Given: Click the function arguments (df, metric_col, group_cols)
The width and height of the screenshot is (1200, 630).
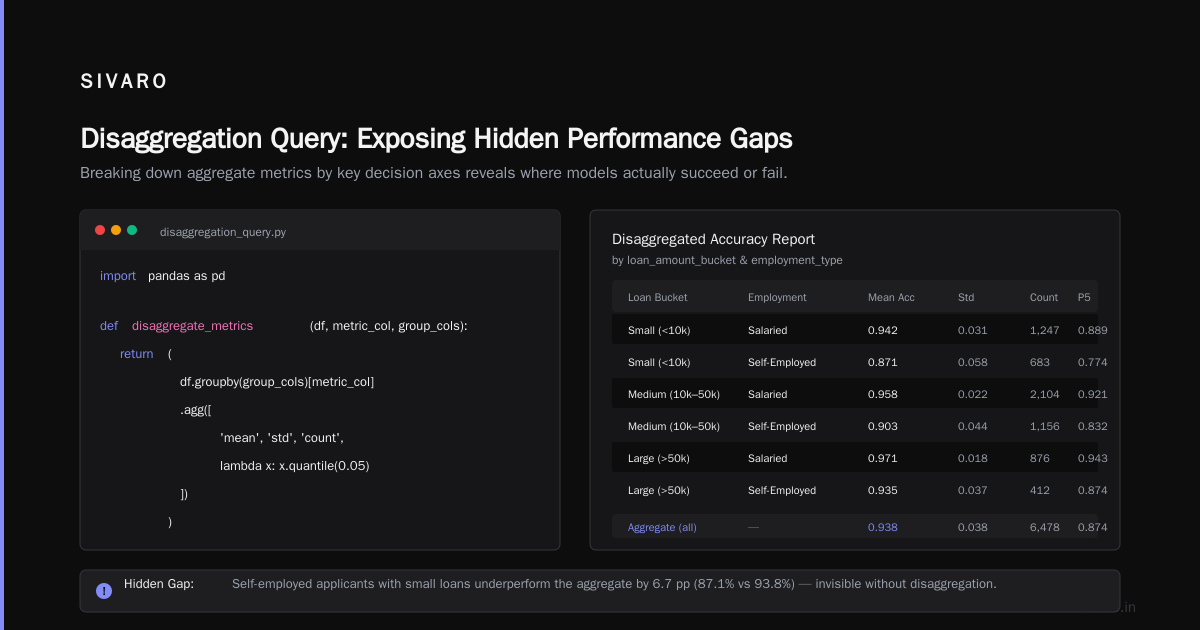Looking at the screenshot, I should [389, 326].
